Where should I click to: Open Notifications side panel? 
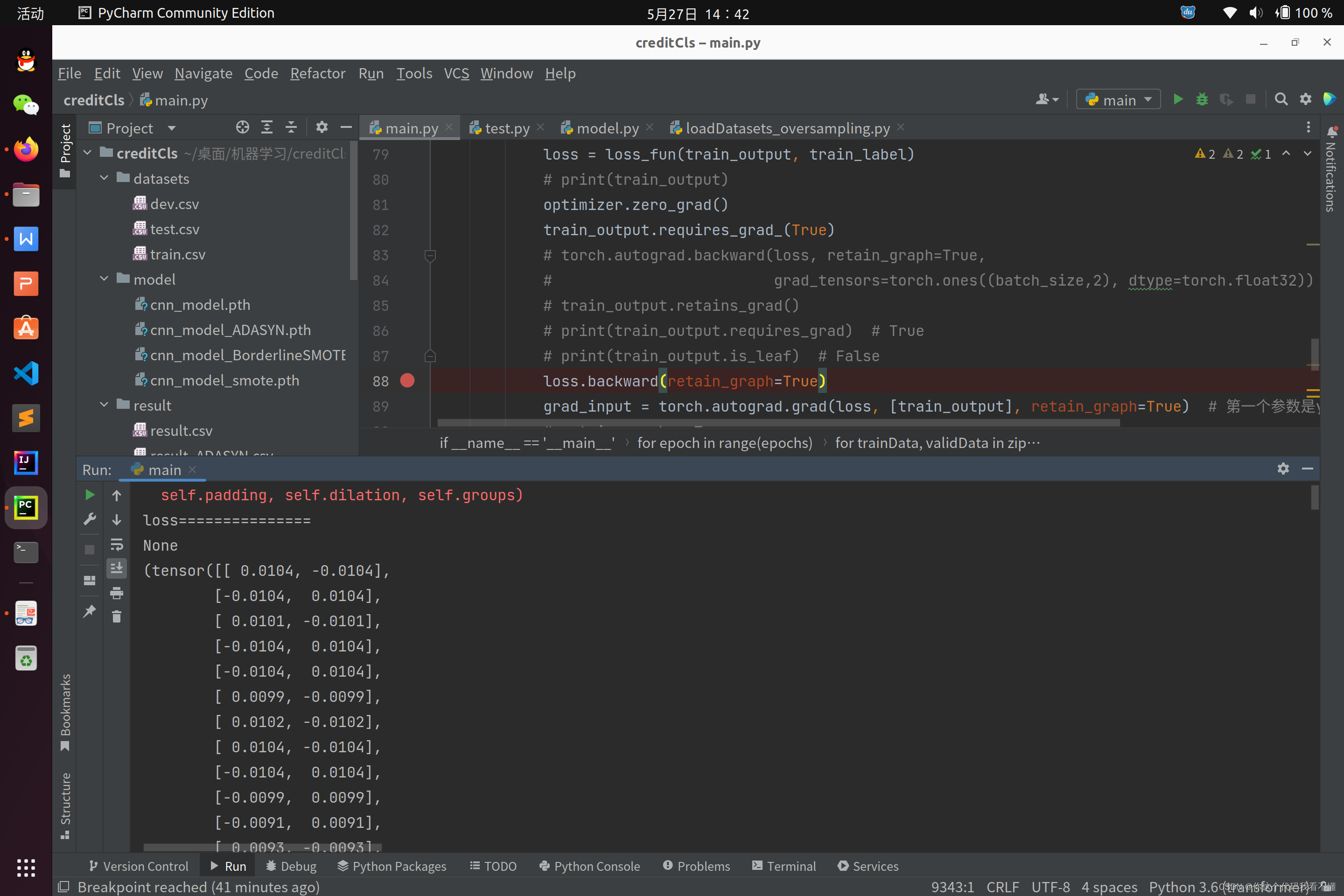point(1332,170)
